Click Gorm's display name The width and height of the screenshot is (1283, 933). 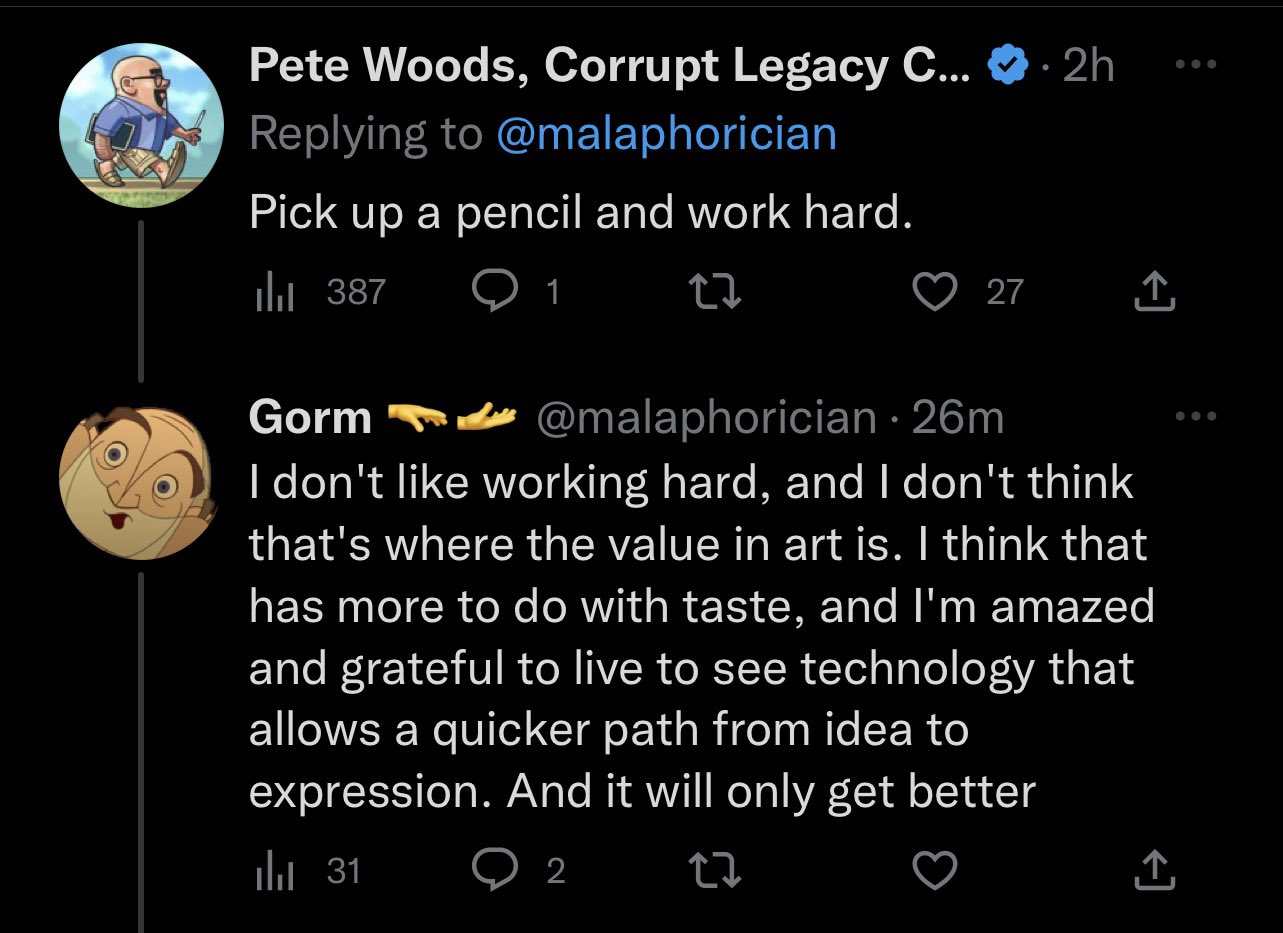(x=310, y=417)
